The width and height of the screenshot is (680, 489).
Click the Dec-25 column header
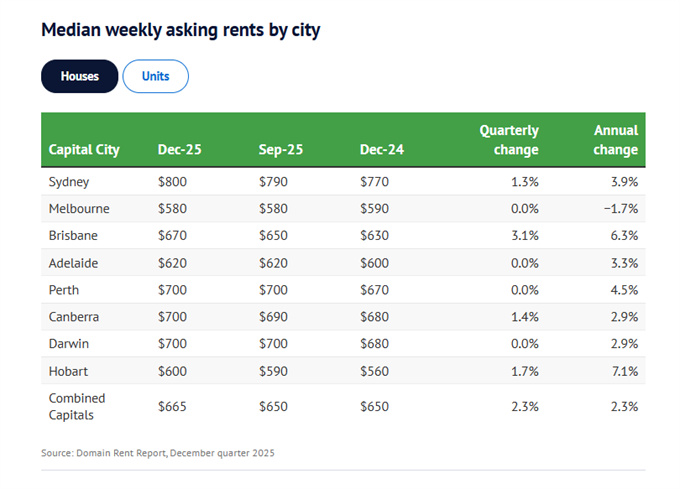179,150
